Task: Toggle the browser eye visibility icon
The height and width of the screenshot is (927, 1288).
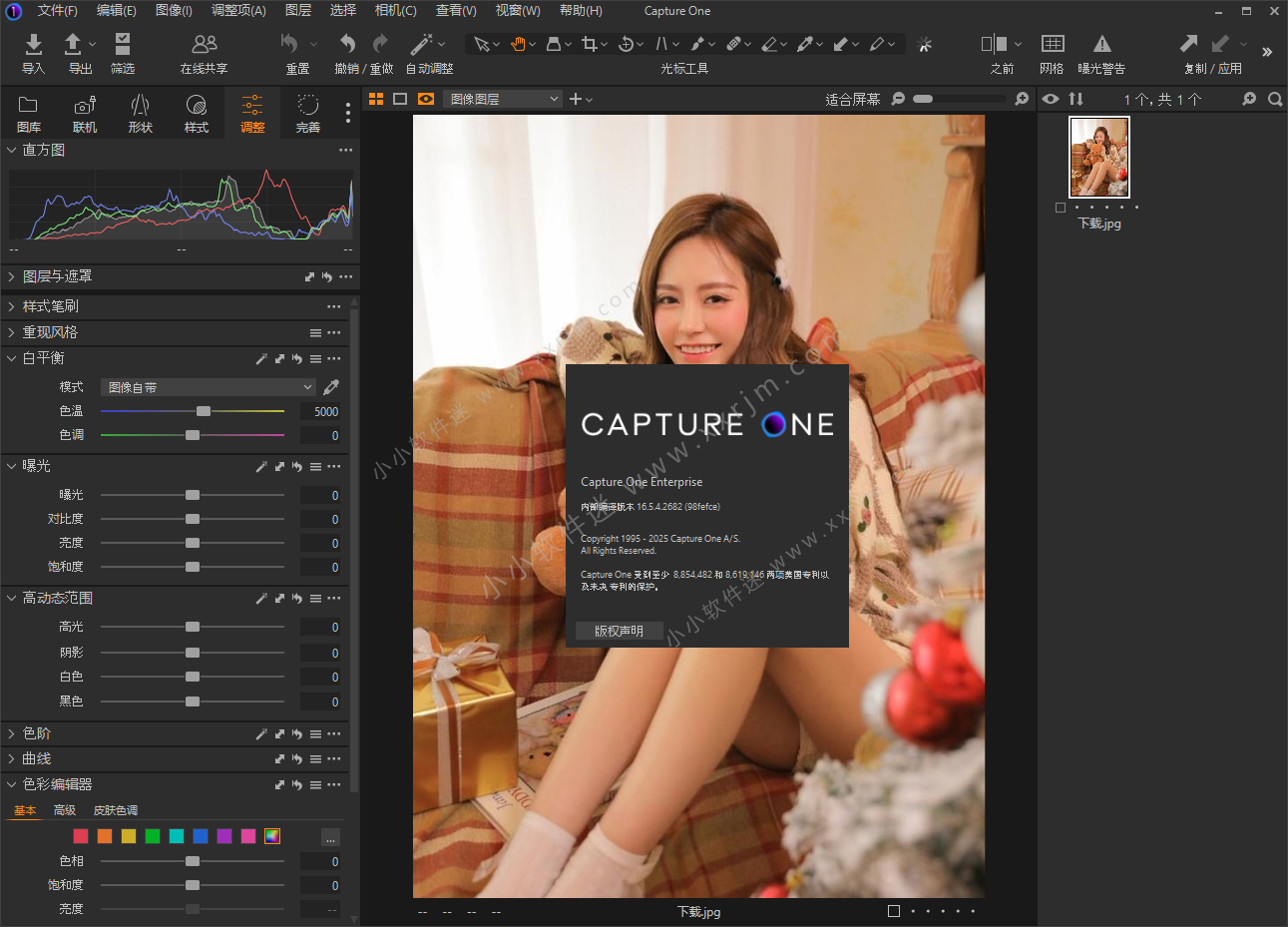Action: 1051,99
